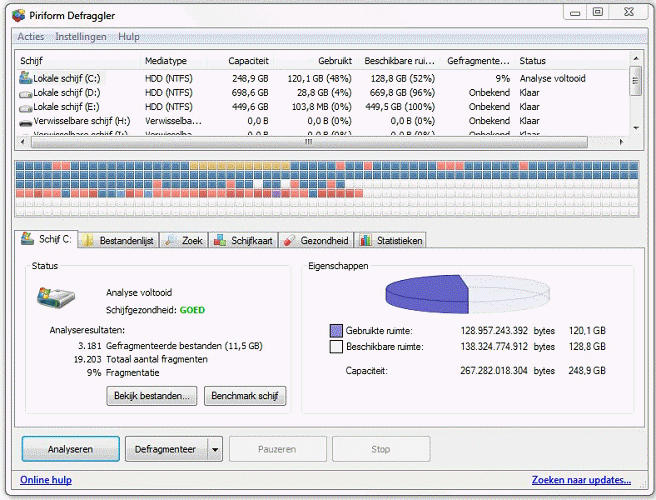Open the Hulp menu
656x500 pixels.
(x=128, y=37)
